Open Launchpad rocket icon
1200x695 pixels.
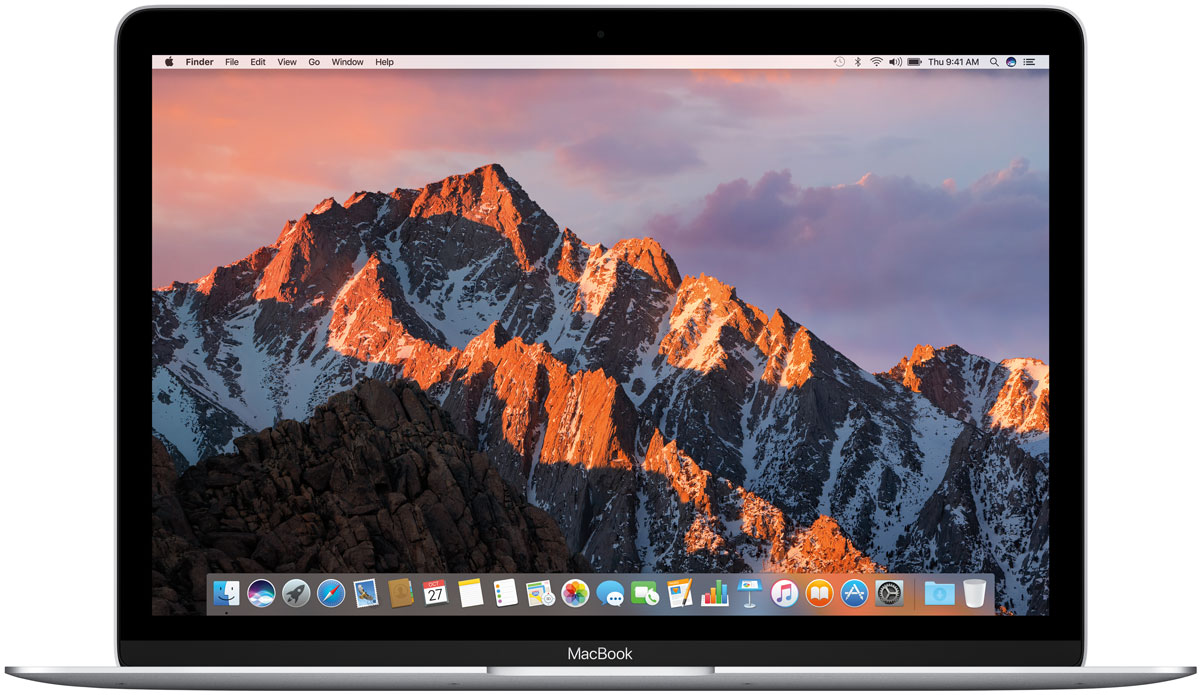pos(296,593)
